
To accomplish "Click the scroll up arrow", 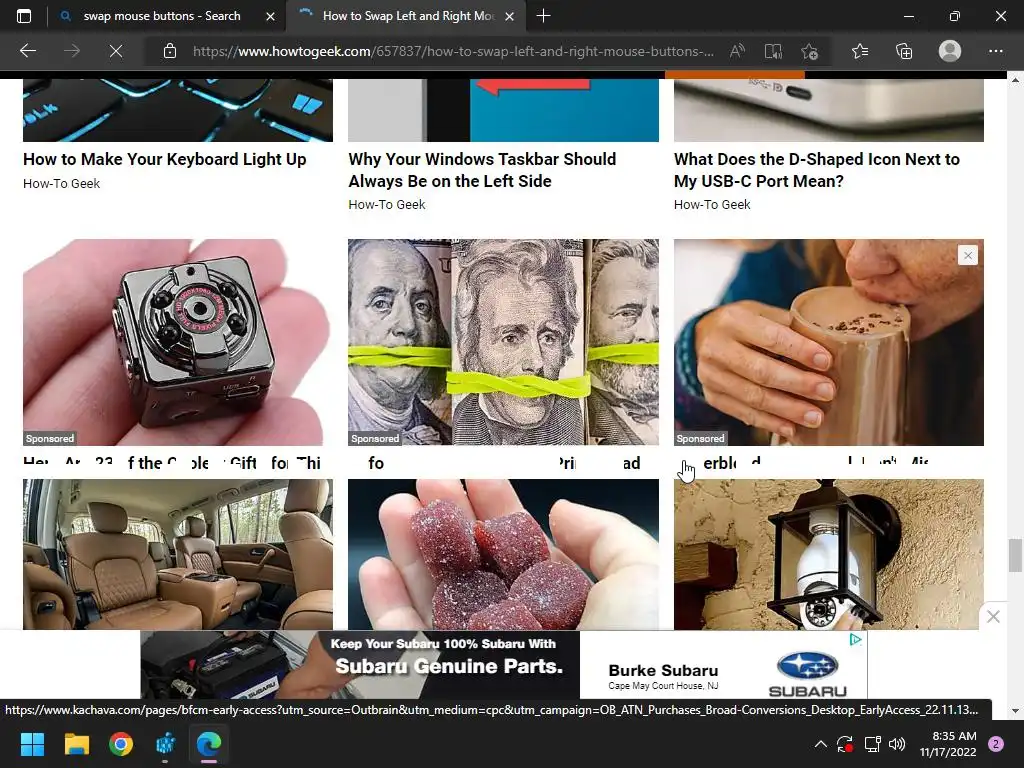I will 1015,80.
